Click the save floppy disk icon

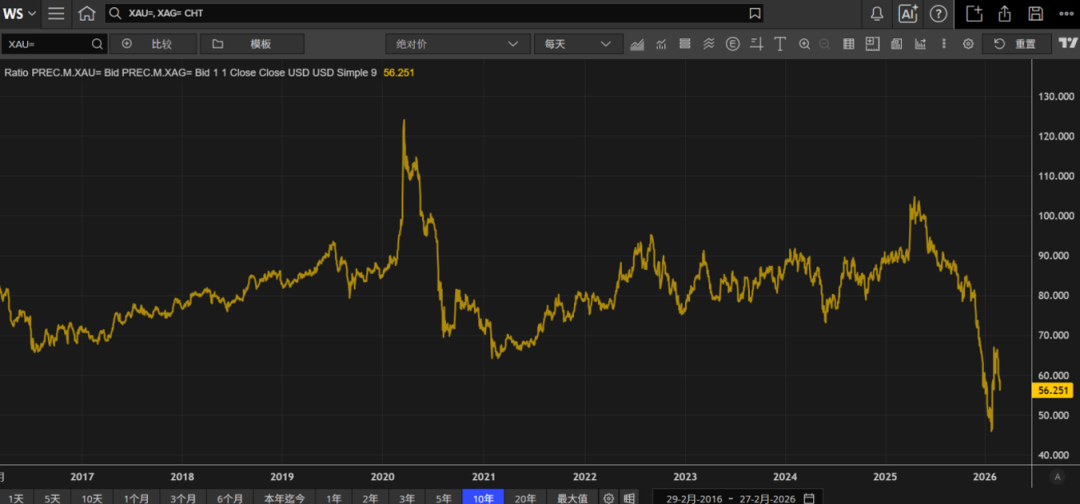point(1036,14)
